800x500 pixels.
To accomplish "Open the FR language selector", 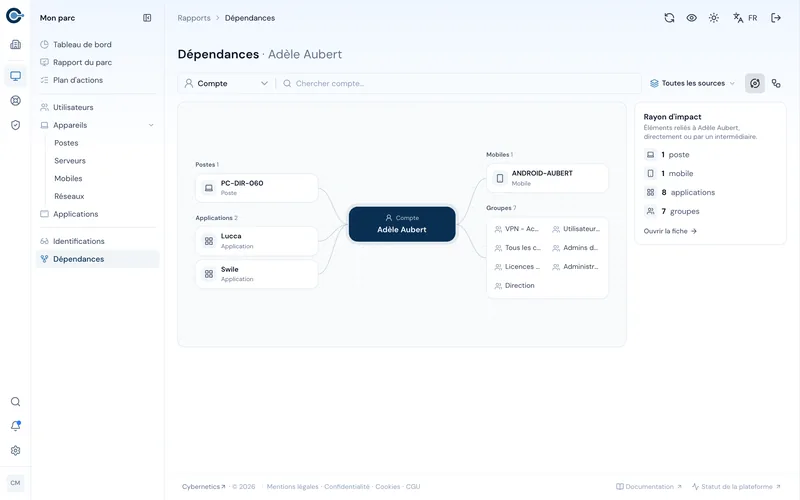I will (745, 18).
